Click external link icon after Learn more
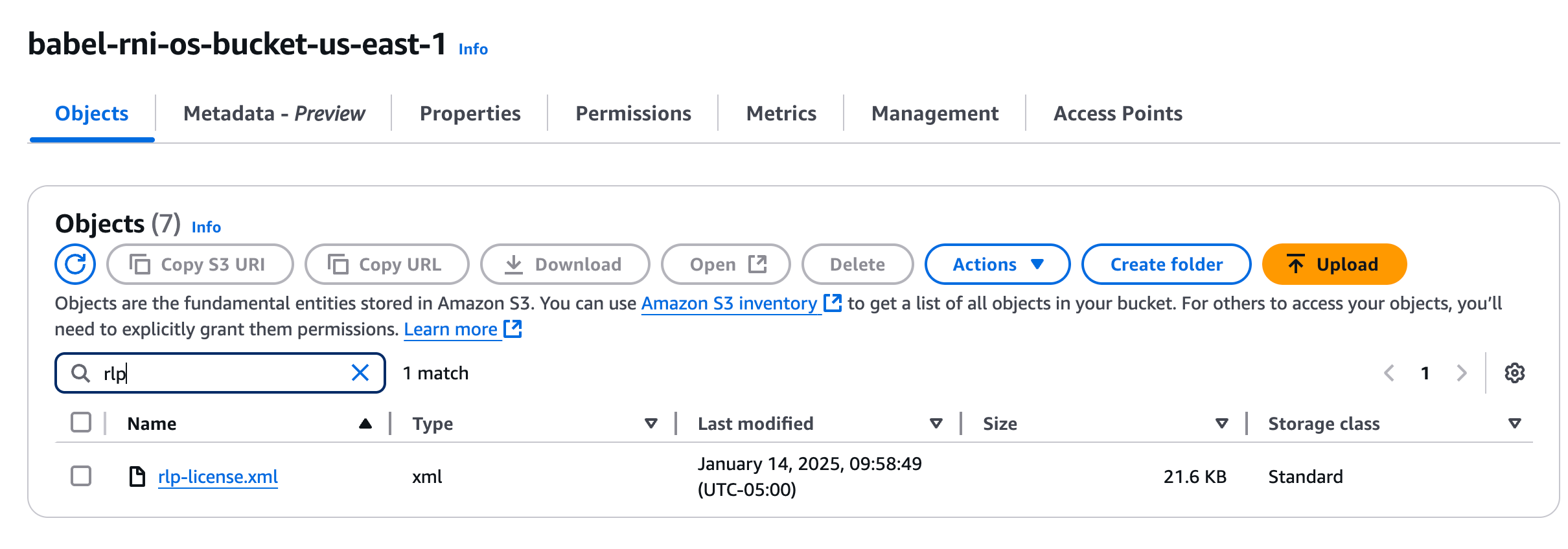1568x549 pixels. pos(513,329)
